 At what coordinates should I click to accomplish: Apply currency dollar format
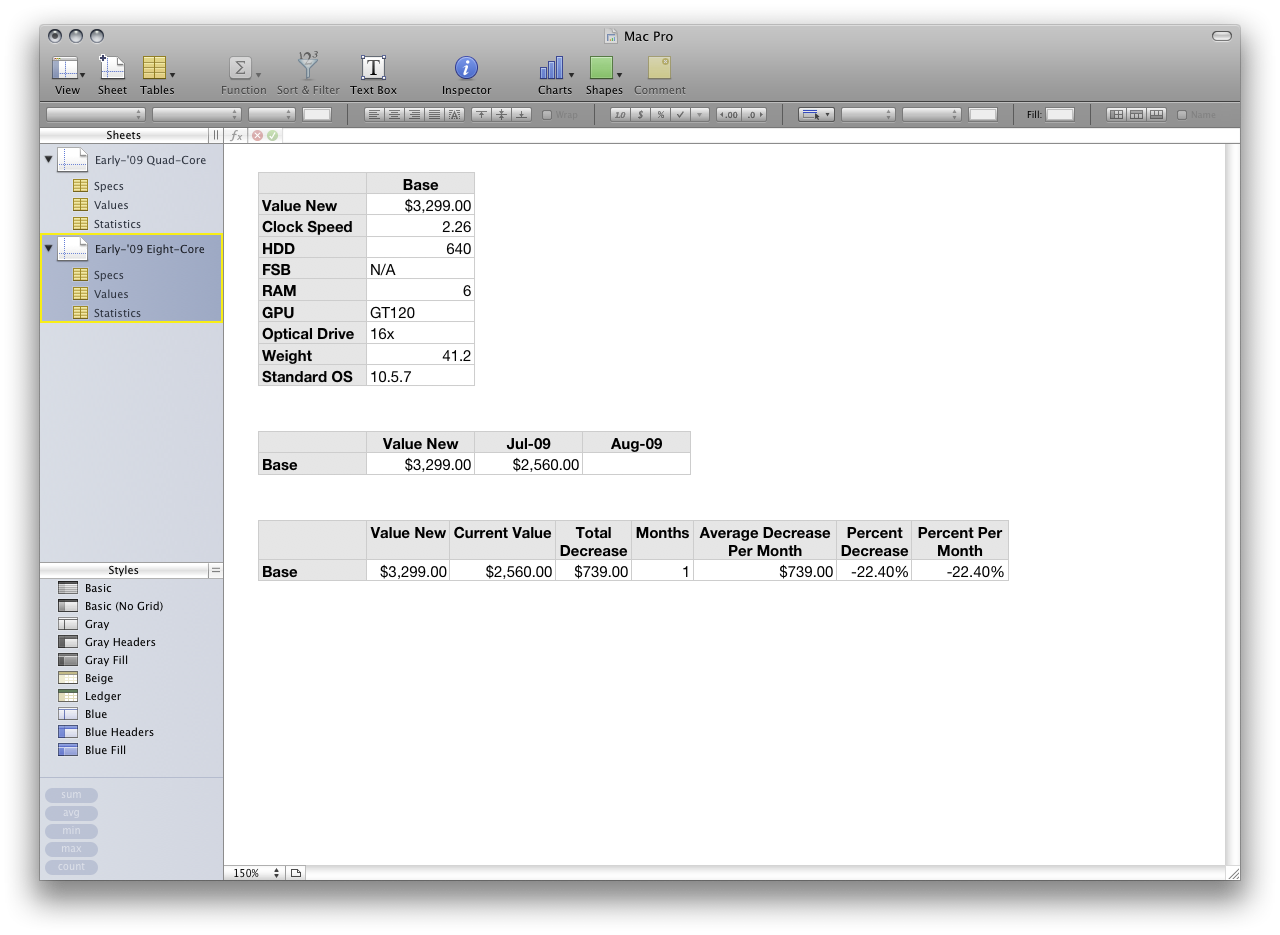(640, 115)
